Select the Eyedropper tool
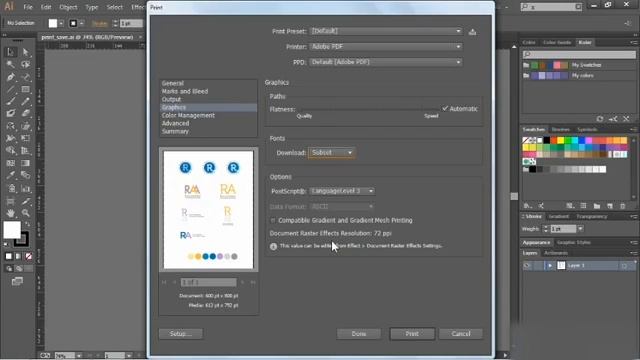Image resolution: width=640 pixels, height=360 pixels. 11,176
